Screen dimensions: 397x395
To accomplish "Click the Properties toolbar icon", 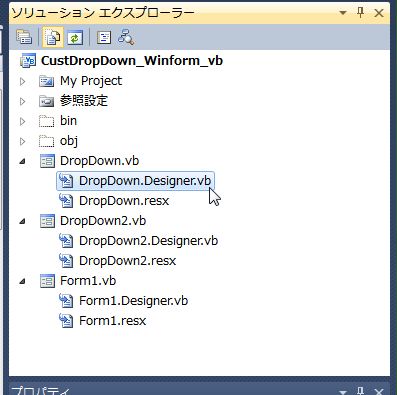I will [24, 37].
